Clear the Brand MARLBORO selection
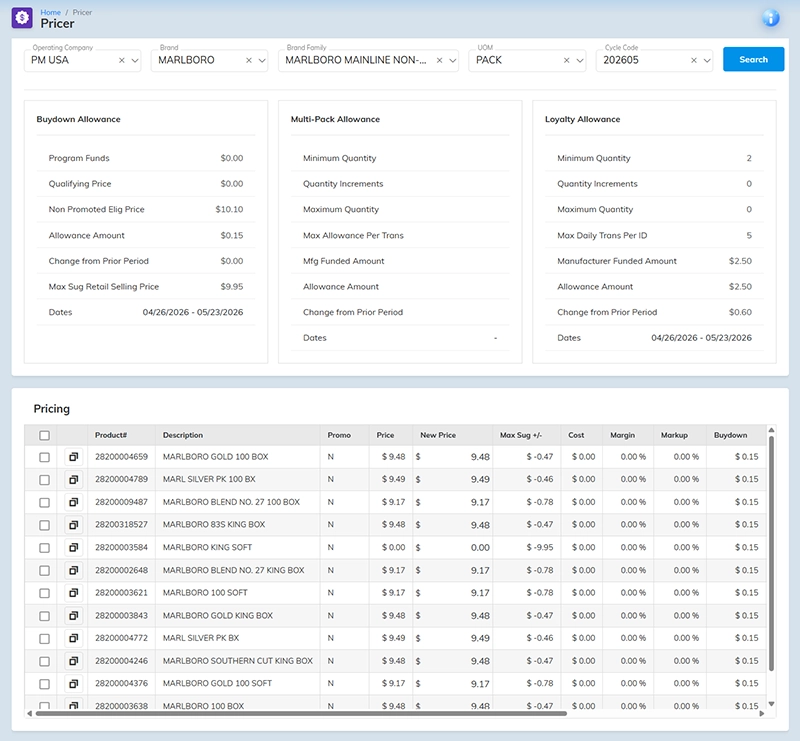Image resolution: width=800 pixels, height=741 pixels. pos(248,60)
